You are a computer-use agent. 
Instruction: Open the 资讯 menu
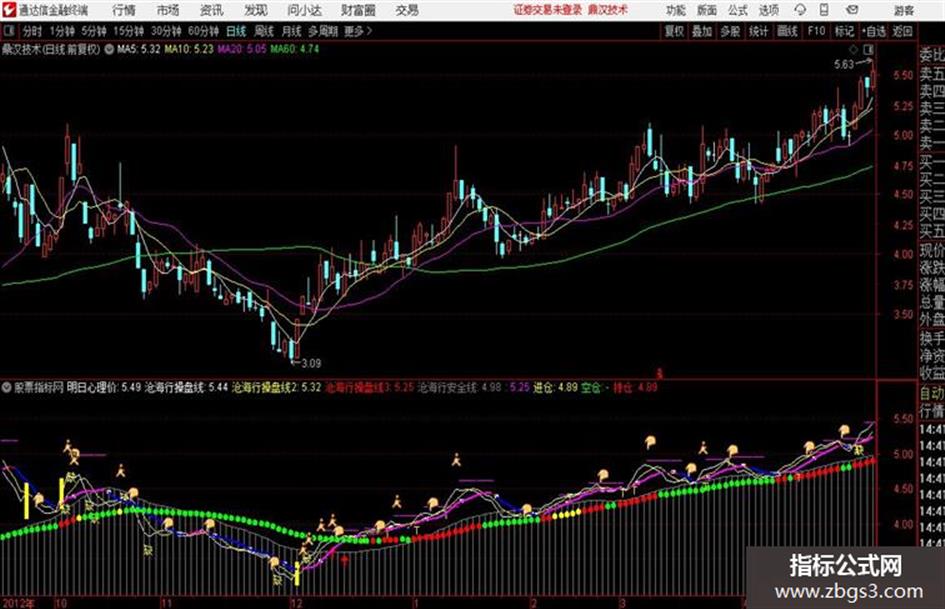[x=212, y=10]
